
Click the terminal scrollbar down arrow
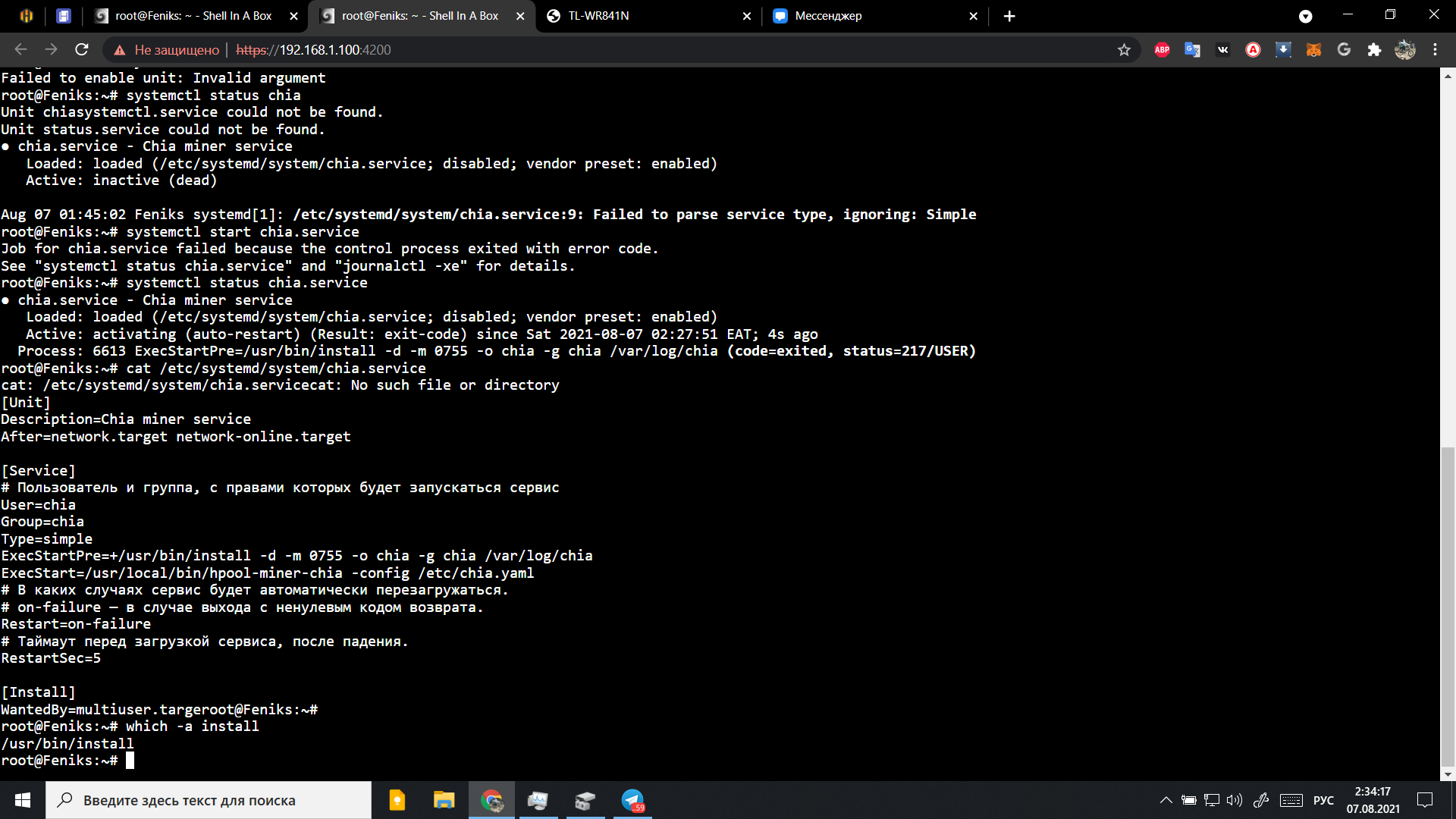coord(1448,774)
